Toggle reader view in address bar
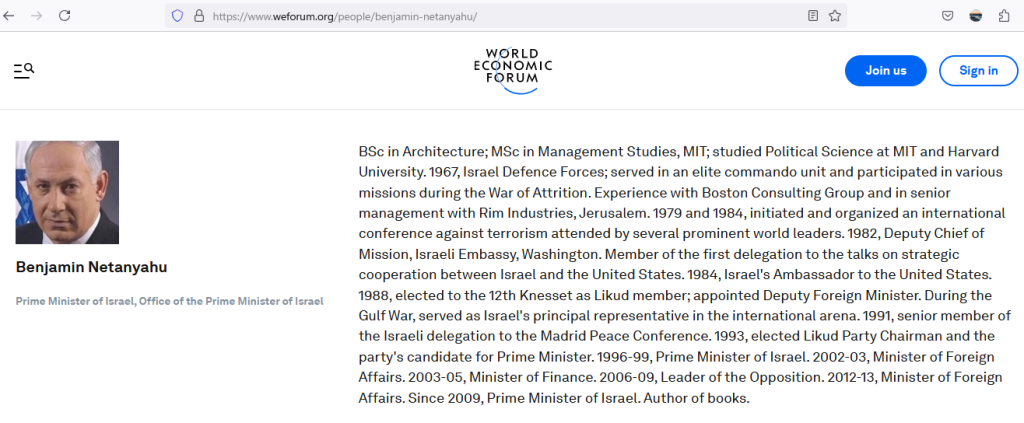Image resolution: width=1024 pixels, height=423 pixels. tap(813, 16)
